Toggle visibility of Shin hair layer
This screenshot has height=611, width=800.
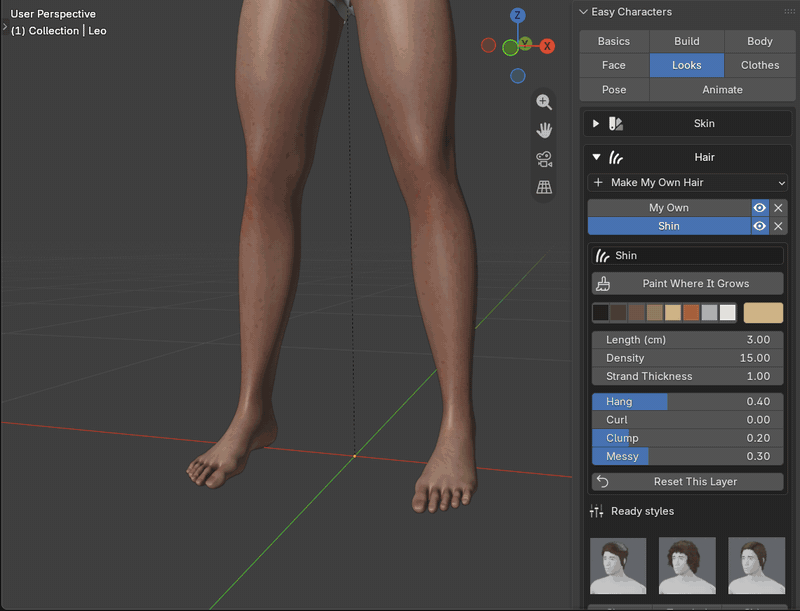pos(760,226)
